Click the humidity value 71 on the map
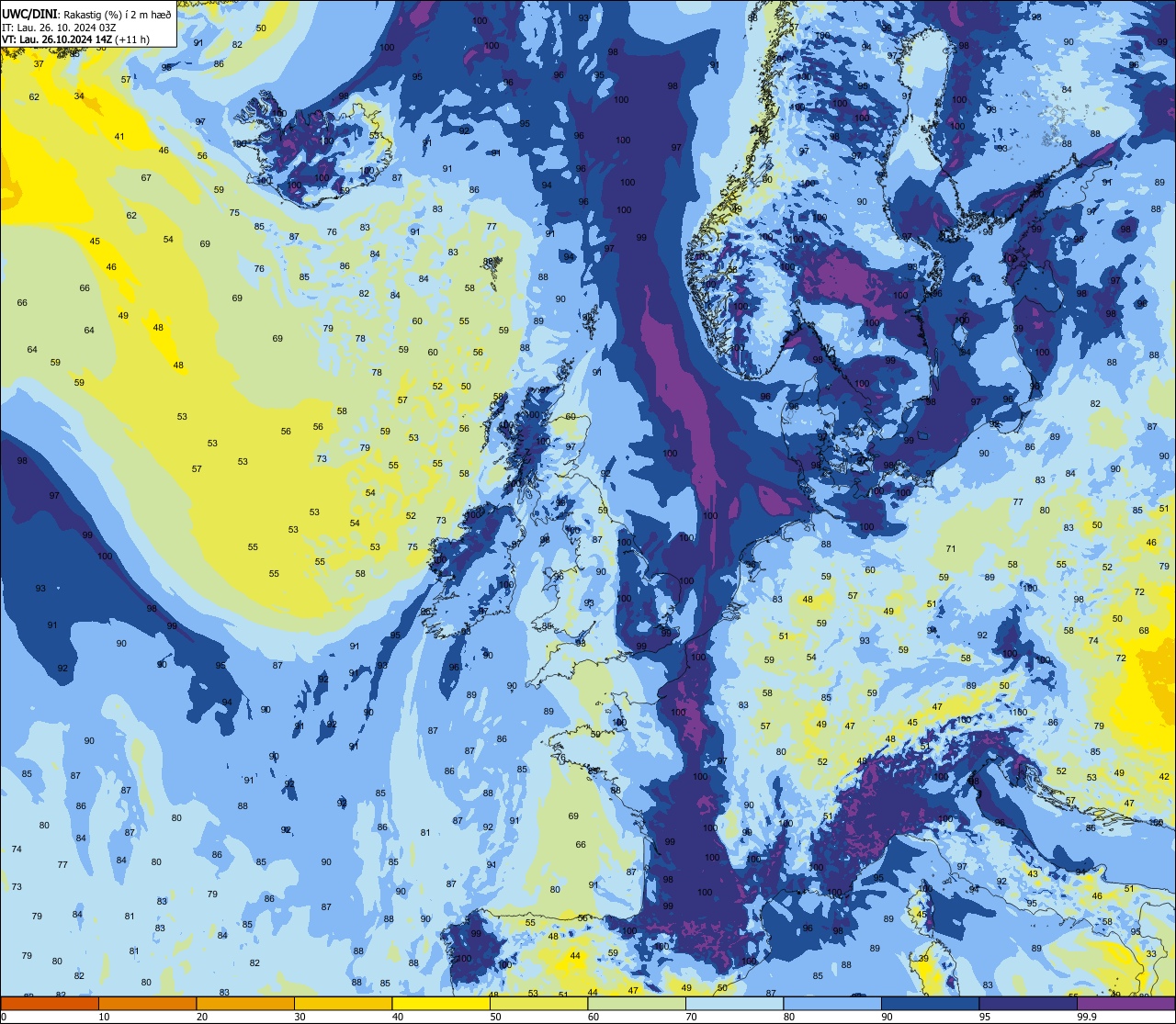This screenshot has width=1176, height=1024. (x=951, y=549)
